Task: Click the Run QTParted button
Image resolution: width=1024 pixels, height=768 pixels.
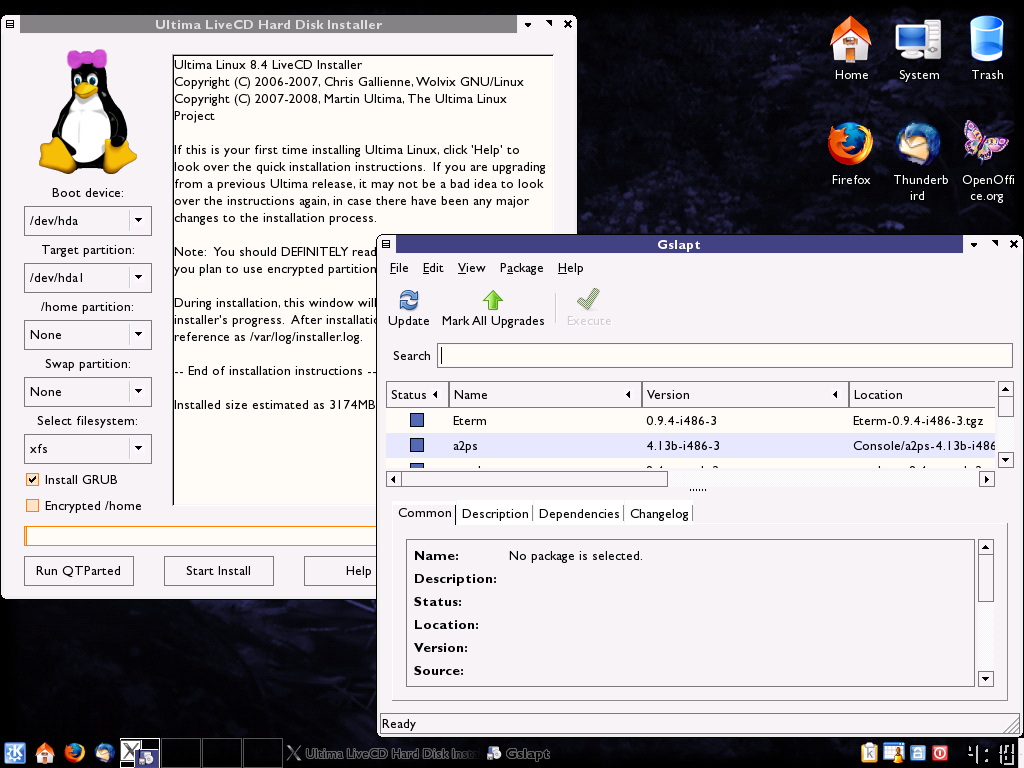Action: (78, 571)
